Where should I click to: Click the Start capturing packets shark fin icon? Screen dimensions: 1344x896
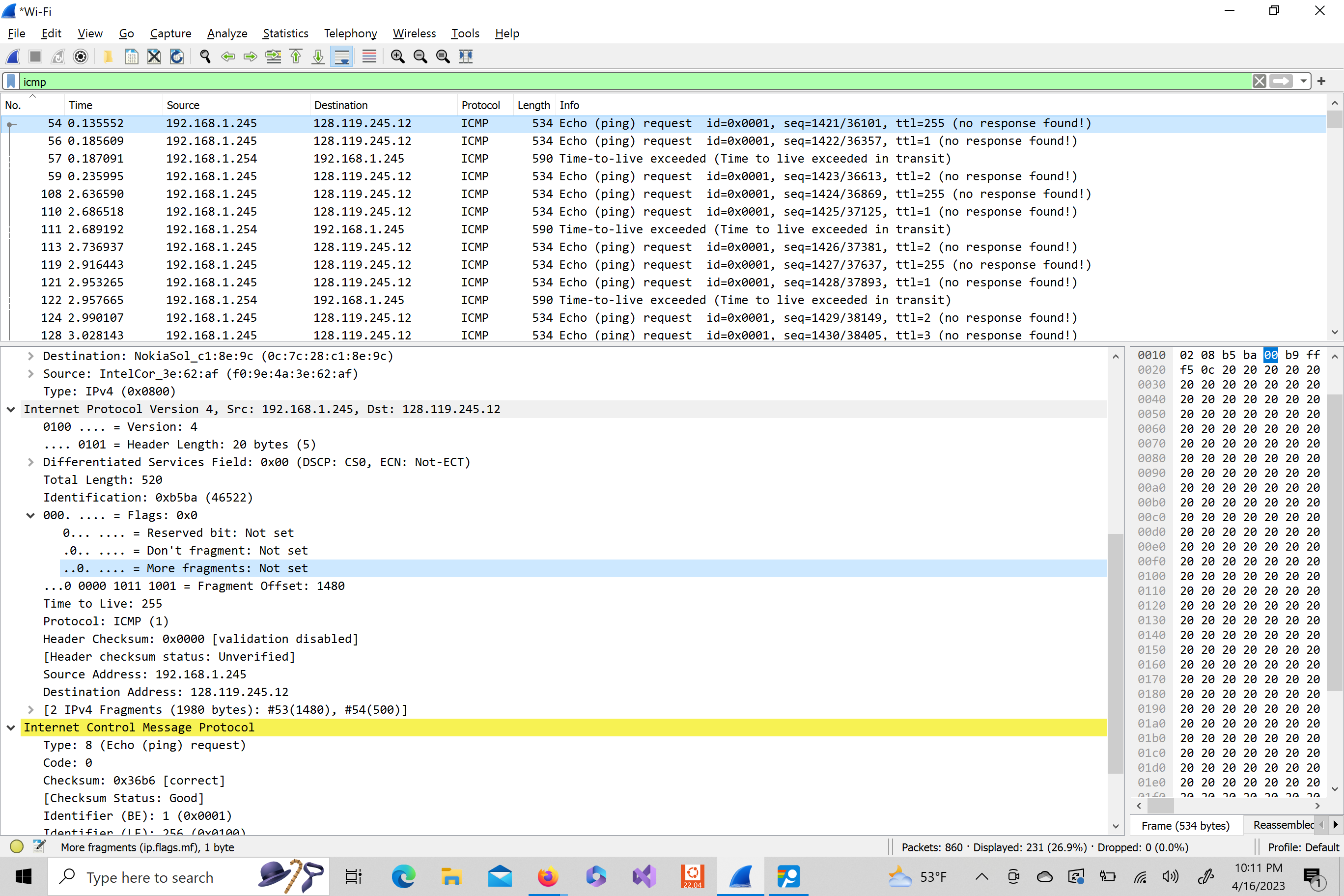13,56
